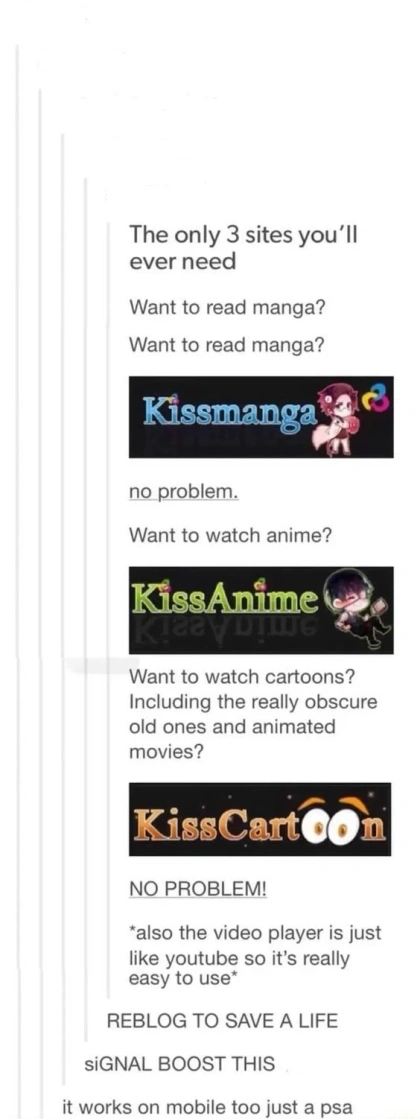420x1119 pixels.
Task: Select the heading 'The only 3 sites you'll ever need'
Action: click(x=242, y=248)
